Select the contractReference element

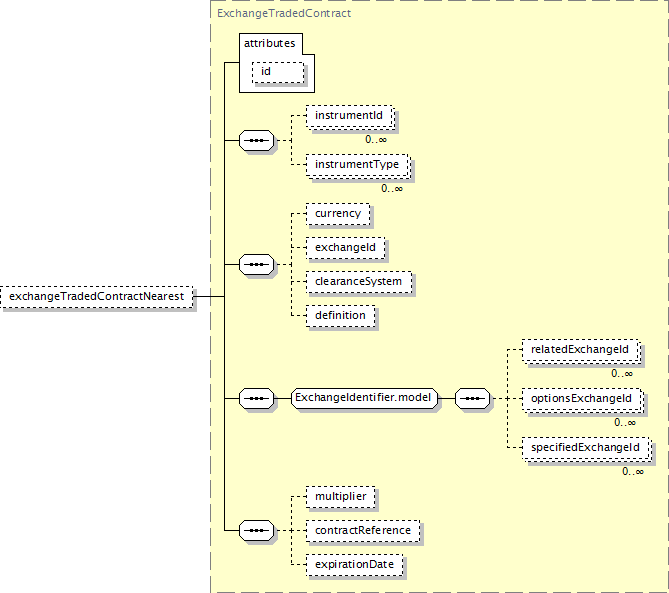point(363,530)
